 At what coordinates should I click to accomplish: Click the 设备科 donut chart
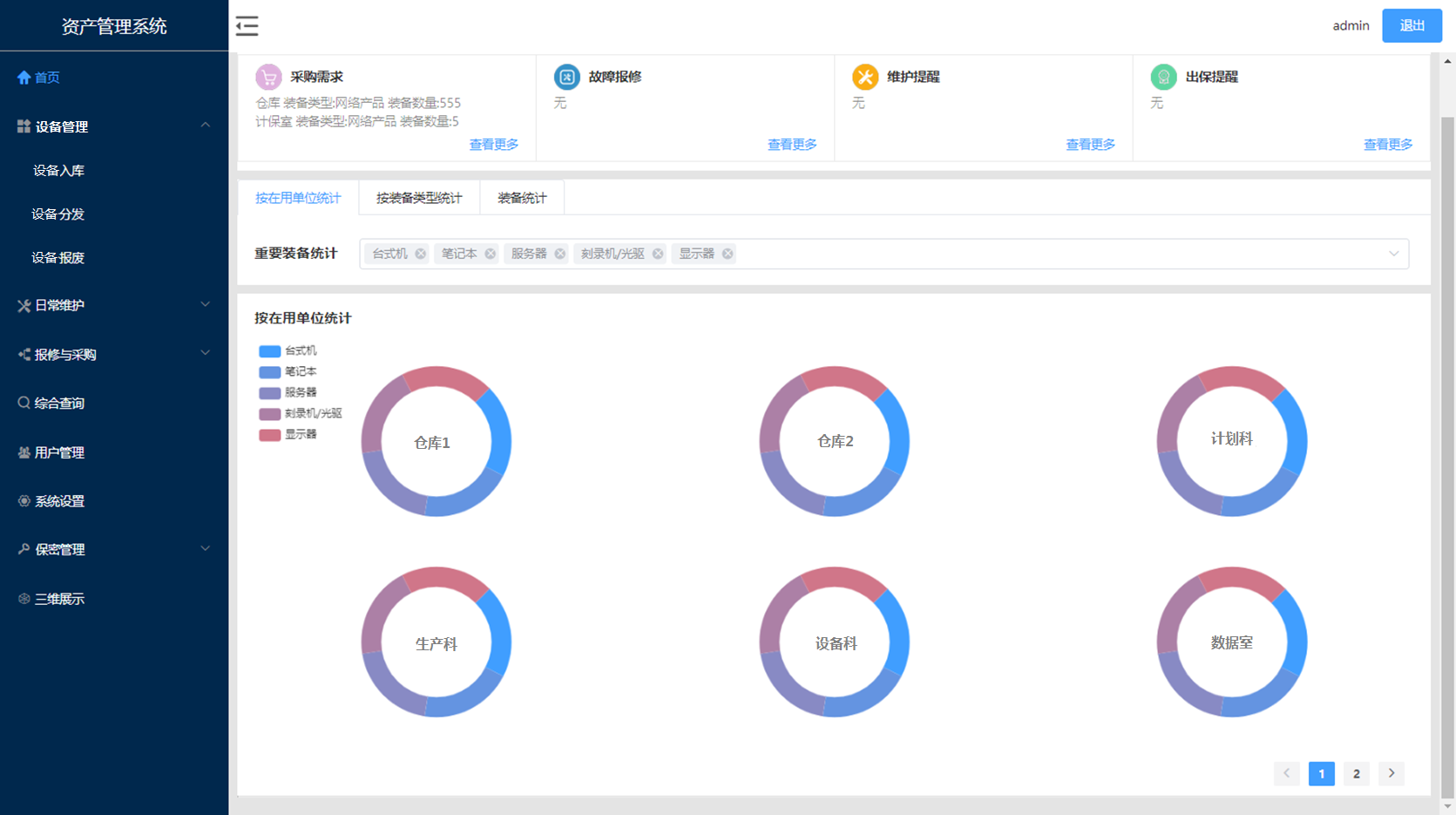(834, 642)
